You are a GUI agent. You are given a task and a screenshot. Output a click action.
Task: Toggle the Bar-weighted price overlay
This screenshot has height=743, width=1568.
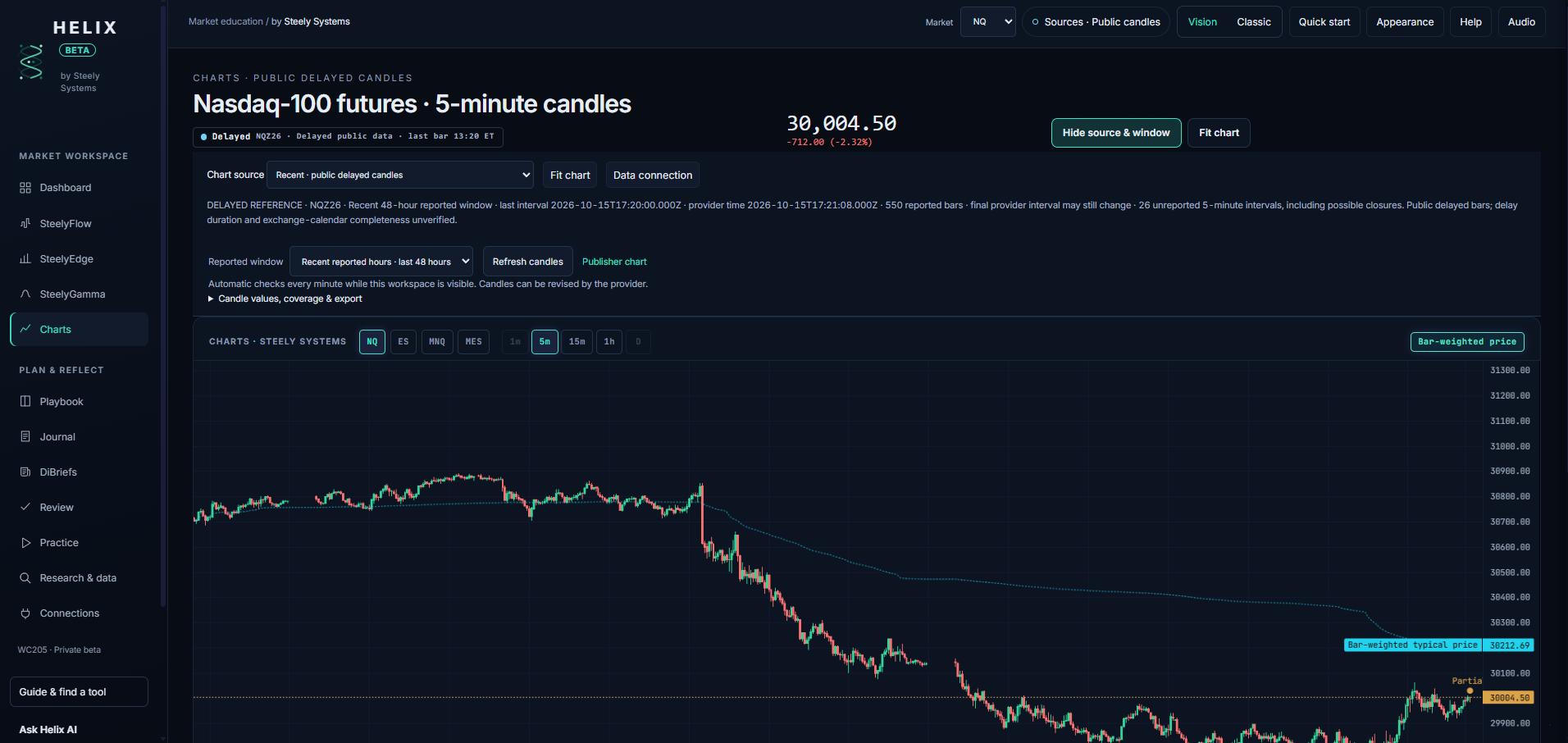tap(1467, 342)
